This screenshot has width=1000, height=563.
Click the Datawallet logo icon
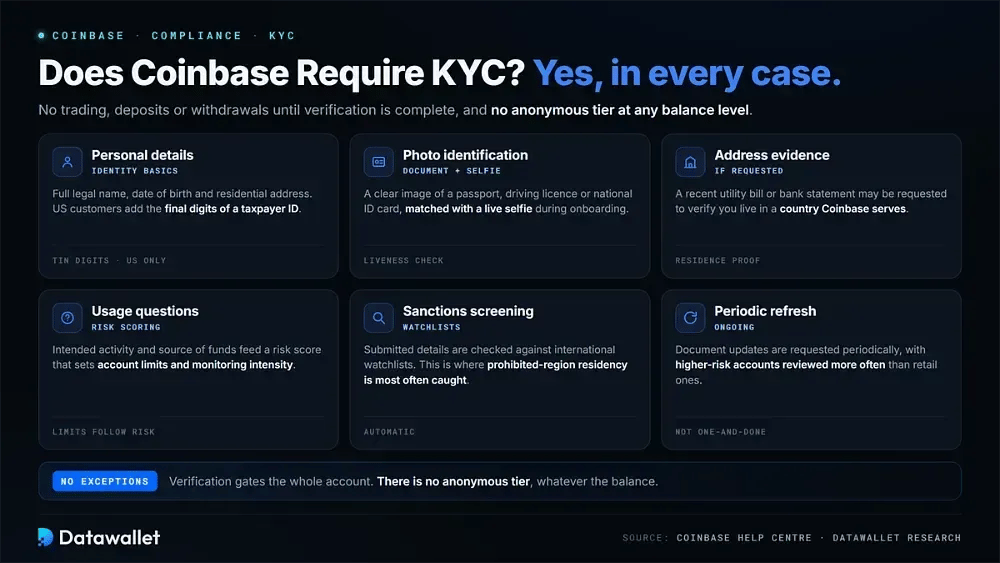pyautogui.click(x=45, y=537)
